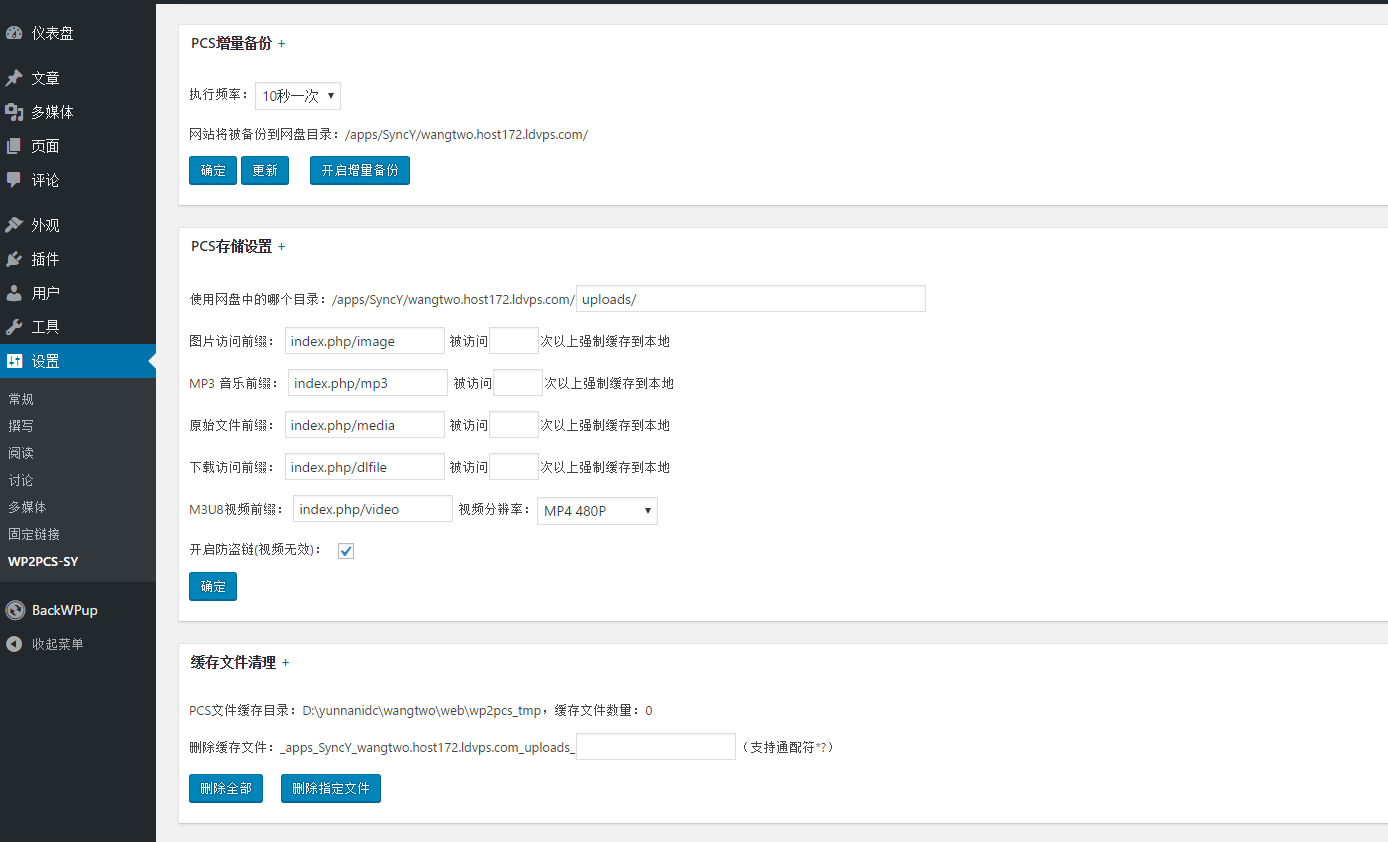Click the 开启增量备份 button
1388x842 pixels.
[360, 171]
